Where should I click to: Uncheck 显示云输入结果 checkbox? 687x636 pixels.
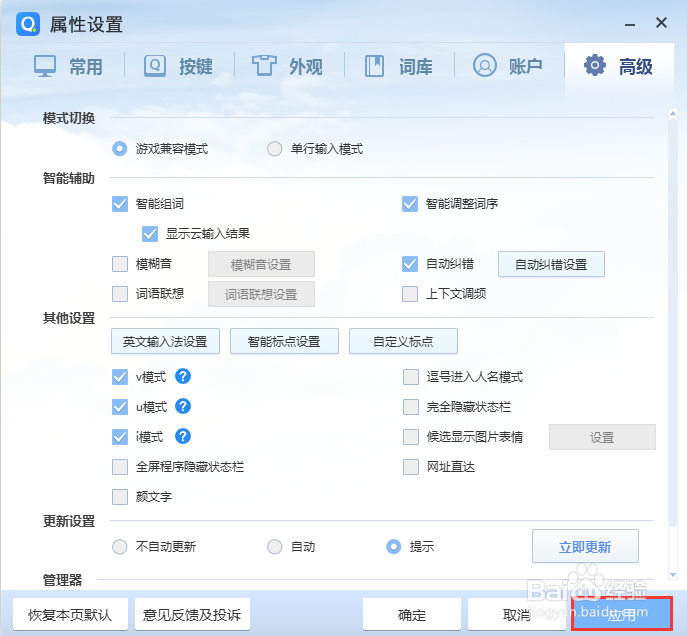pyautogui.click(x=150, y=234)
